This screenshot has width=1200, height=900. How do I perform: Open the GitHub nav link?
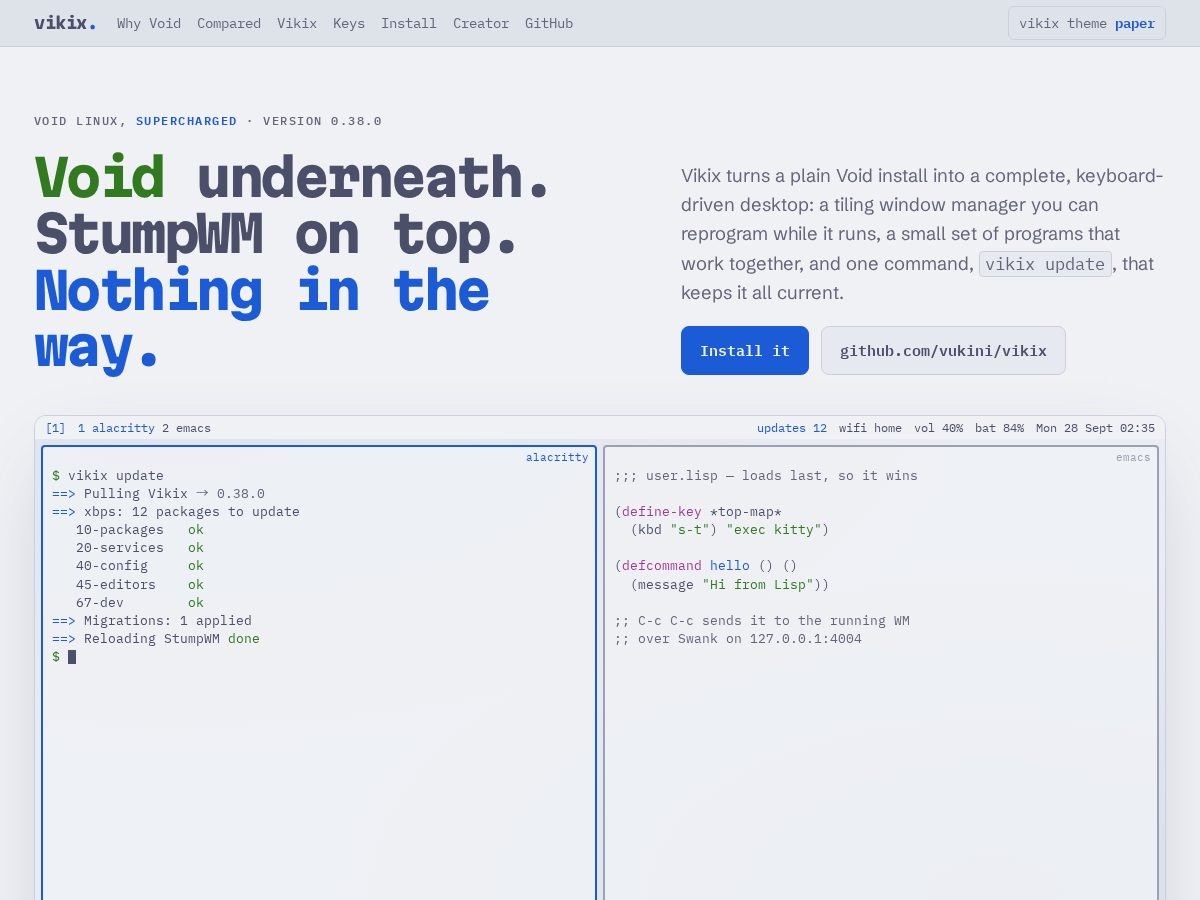(549, 23)
